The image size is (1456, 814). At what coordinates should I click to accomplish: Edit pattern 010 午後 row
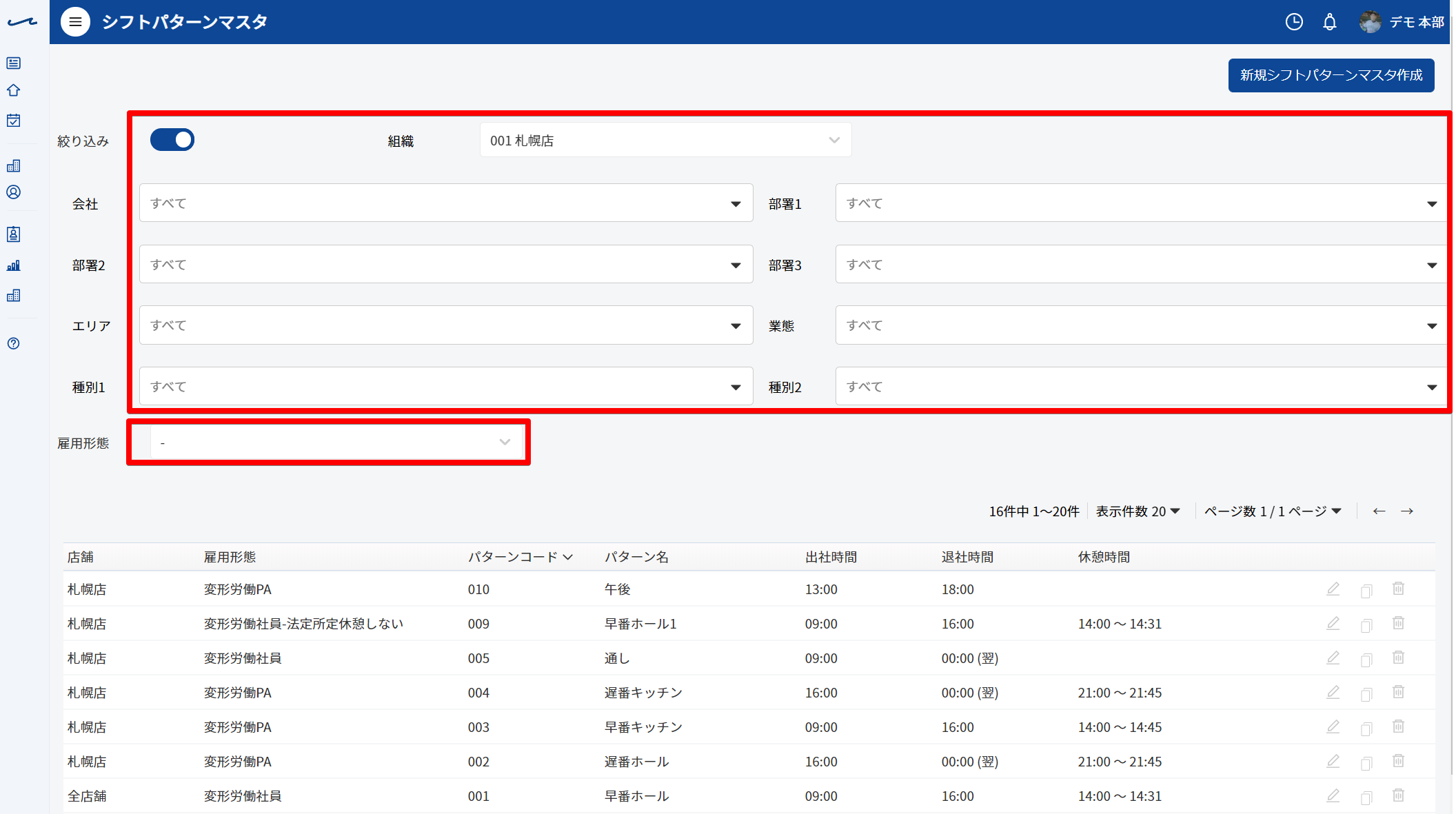tap(1333, 589)
